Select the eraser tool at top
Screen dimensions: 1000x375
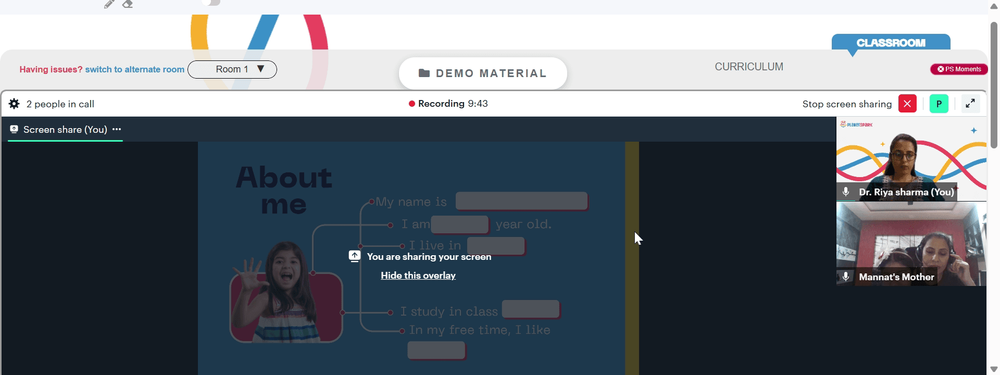tap(127, 4)
